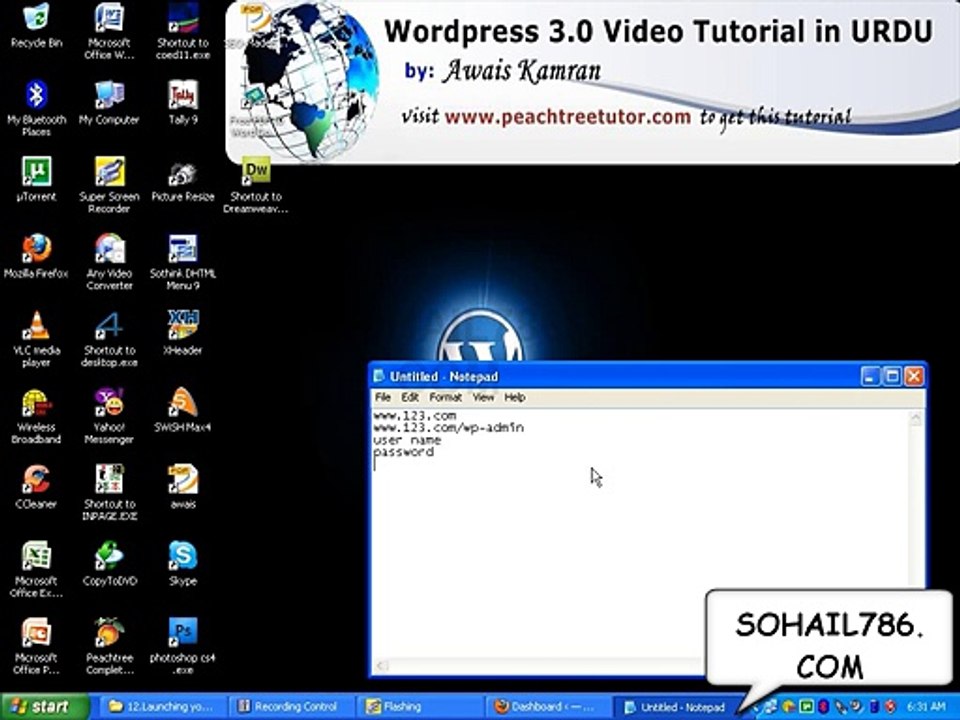Click the Notepad title bar icon
960x720 pixels.
(x=380, y=376)
